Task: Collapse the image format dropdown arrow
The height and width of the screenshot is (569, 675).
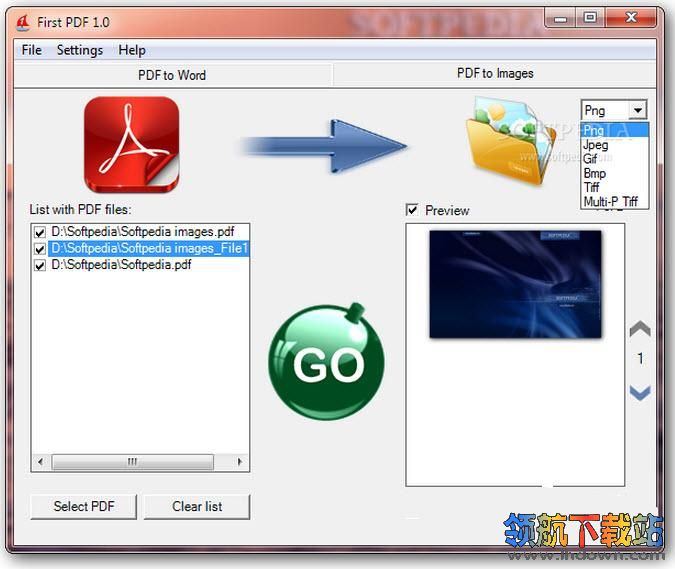Action: click(x=638, y=110)
